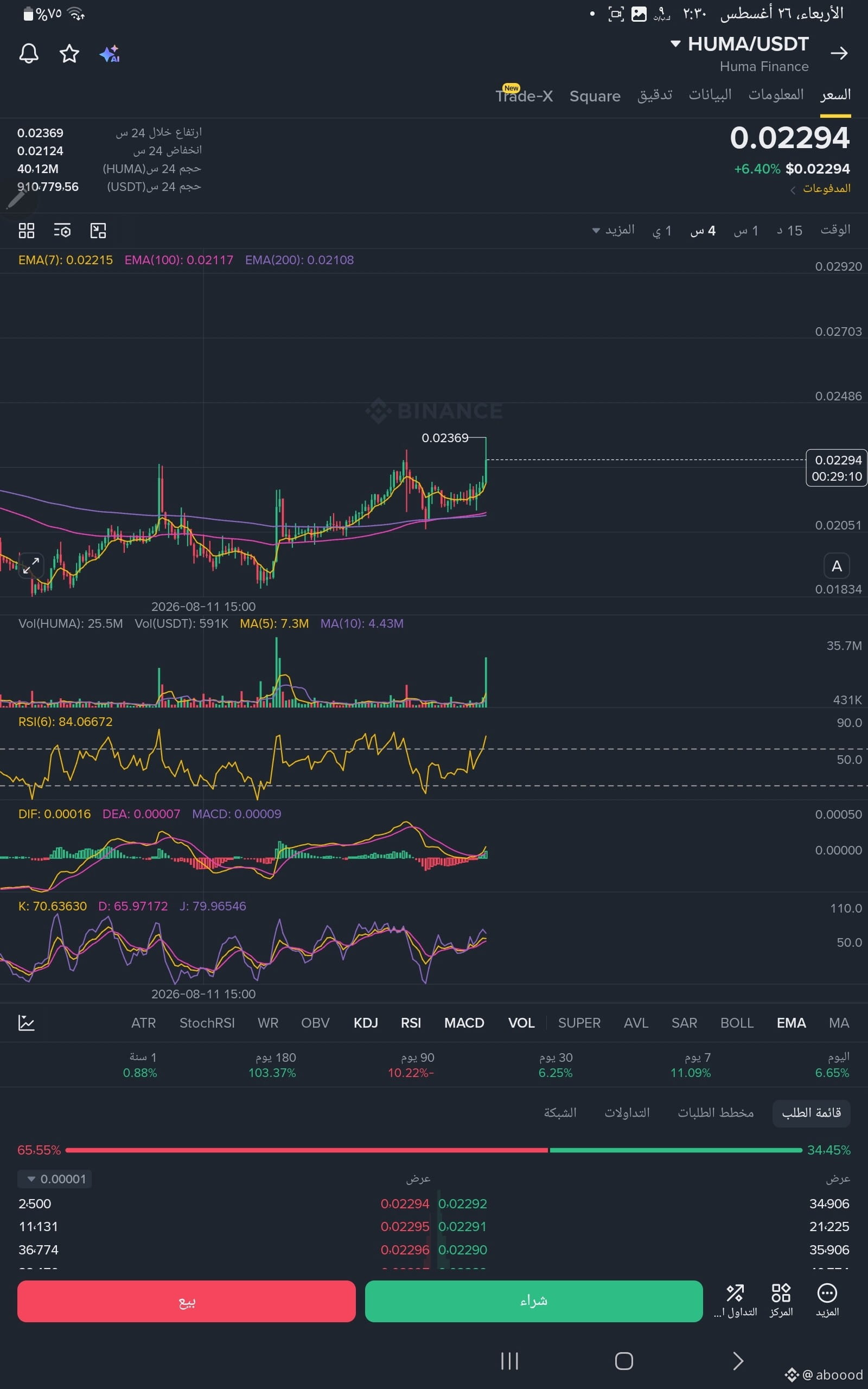
Task: Tap the bid price 0.02292 row
Action: pyautogui.click(x=643, y=1203)
